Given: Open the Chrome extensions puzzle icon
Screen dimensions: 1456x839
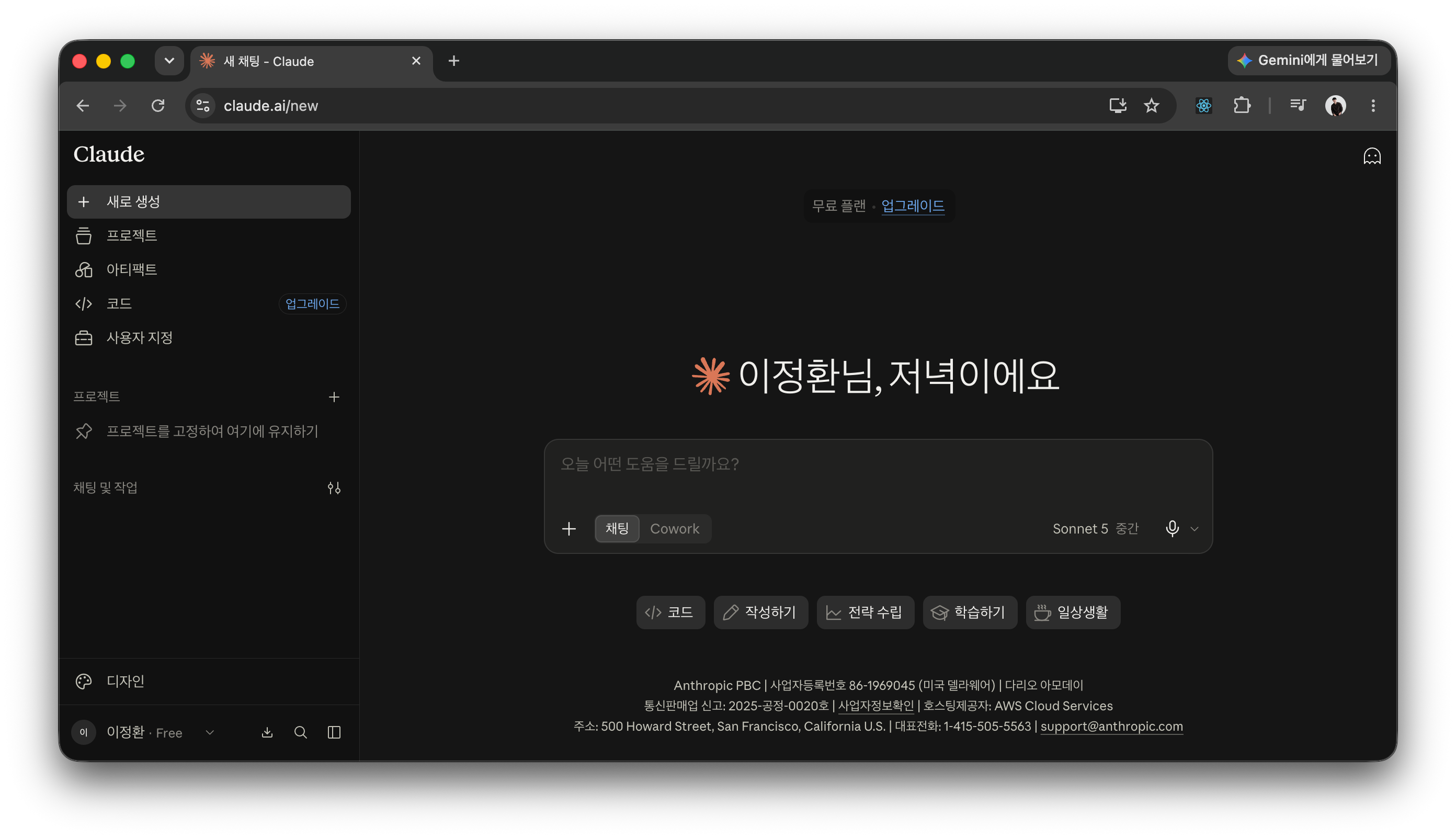Looking at the screenshot, I should 1241,106.
